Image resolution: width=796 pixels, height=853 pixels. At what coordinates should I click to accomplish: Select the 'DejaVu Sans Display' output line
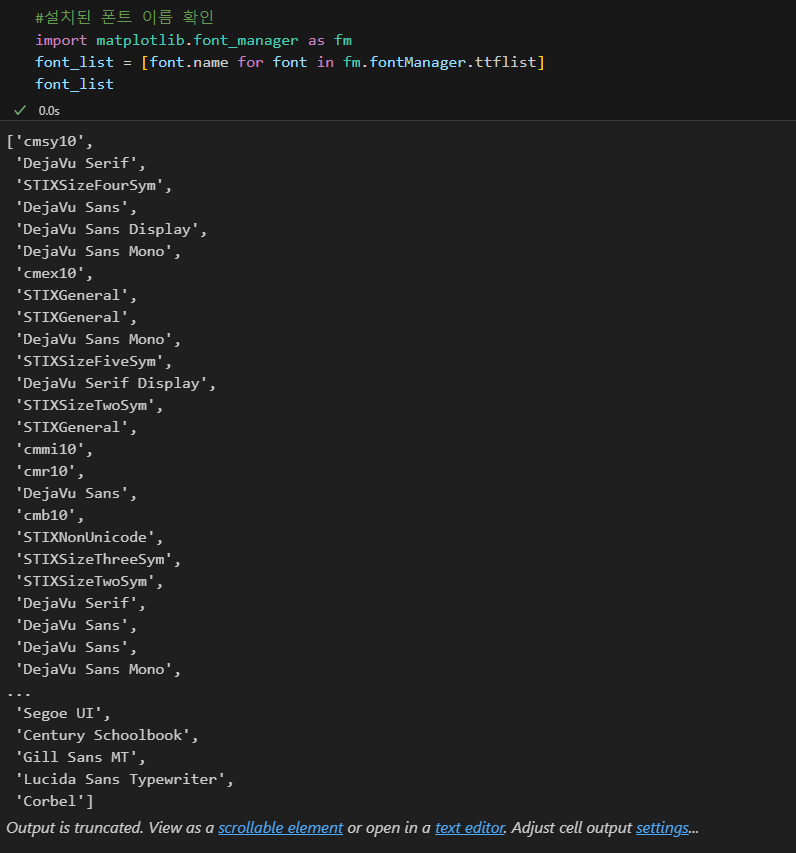coord(110,229)
